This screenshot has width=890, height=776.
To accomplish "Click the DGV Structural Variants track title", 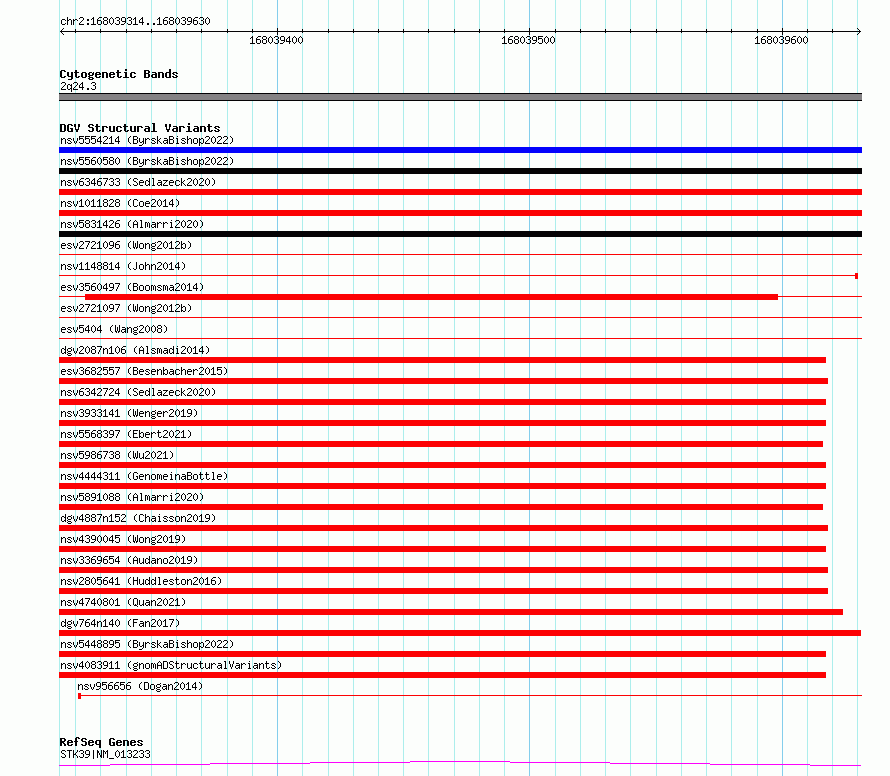I will (140, 128).
